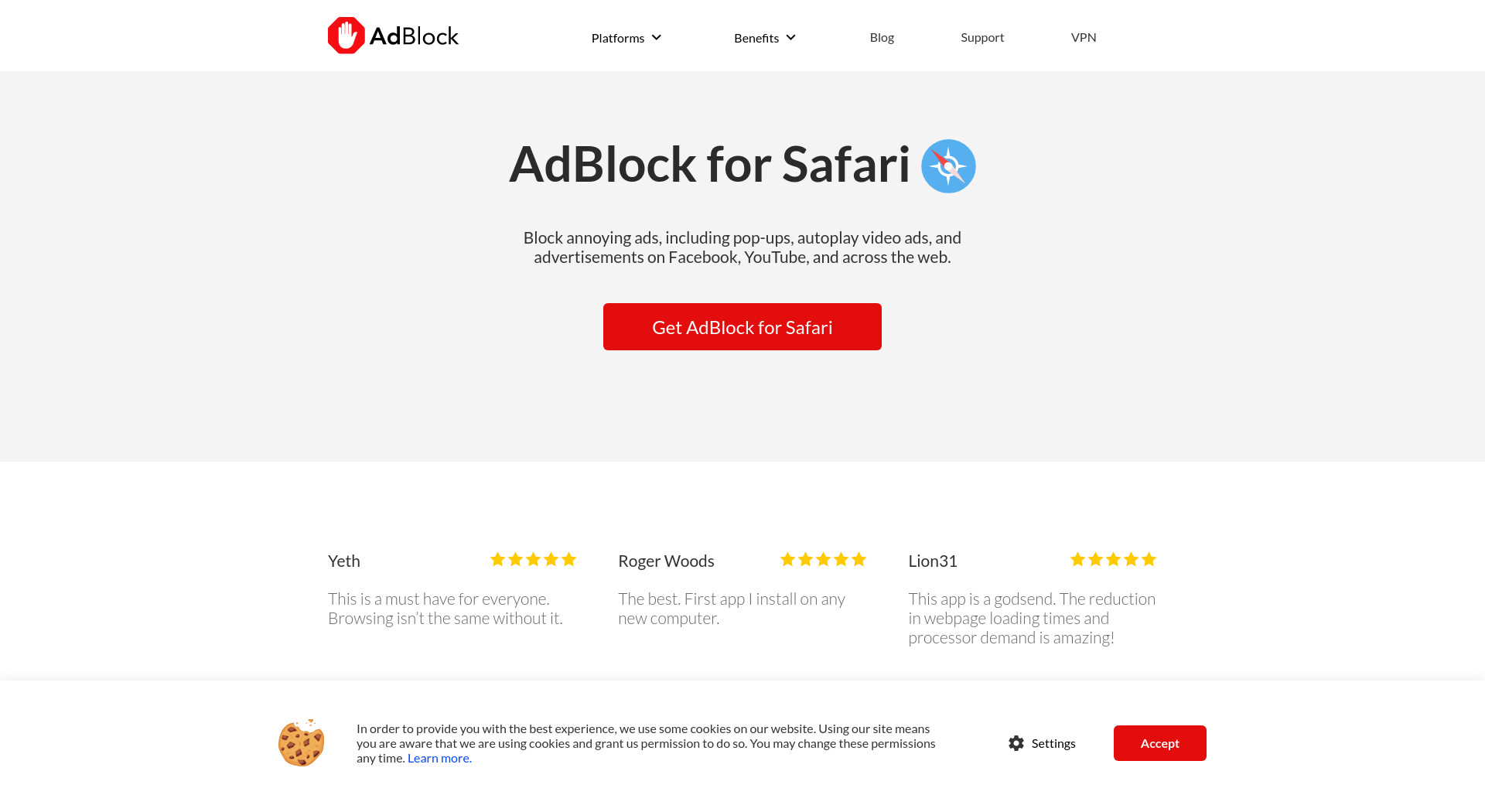This screenshot has height=812, width=1485.
Task: Click Lion31's star rating
Action: [1113, 559]
